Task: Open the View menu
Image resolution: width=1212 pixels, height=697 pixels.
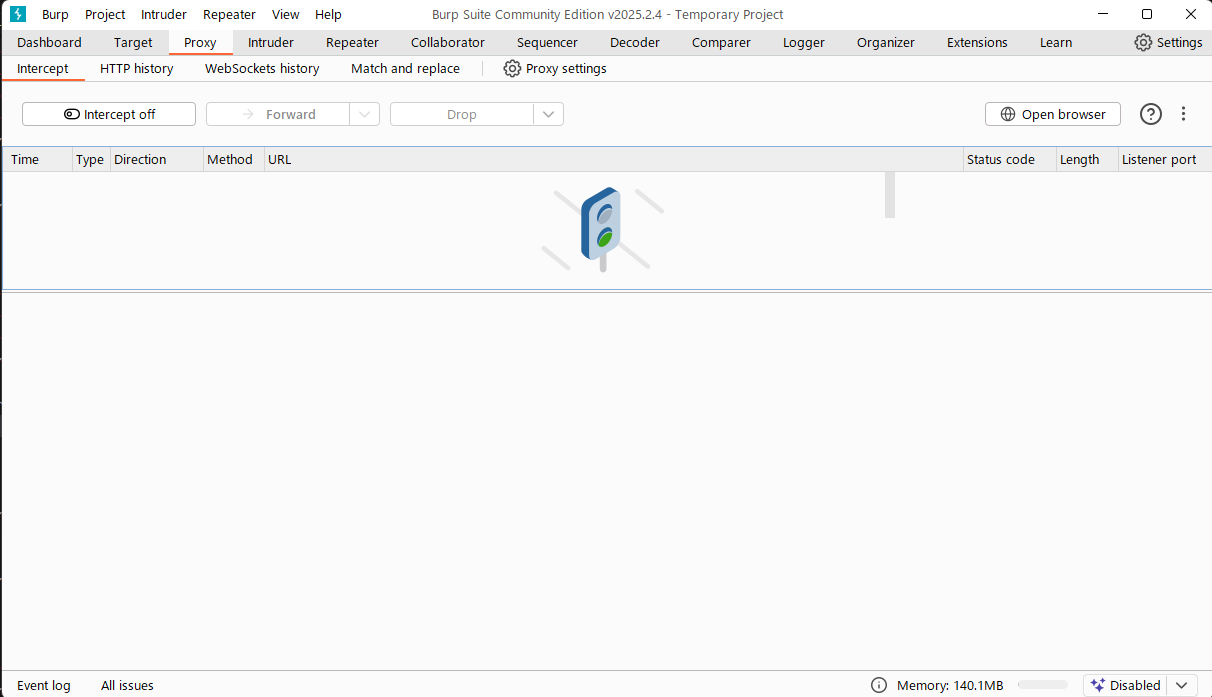Action: point(286,14)
